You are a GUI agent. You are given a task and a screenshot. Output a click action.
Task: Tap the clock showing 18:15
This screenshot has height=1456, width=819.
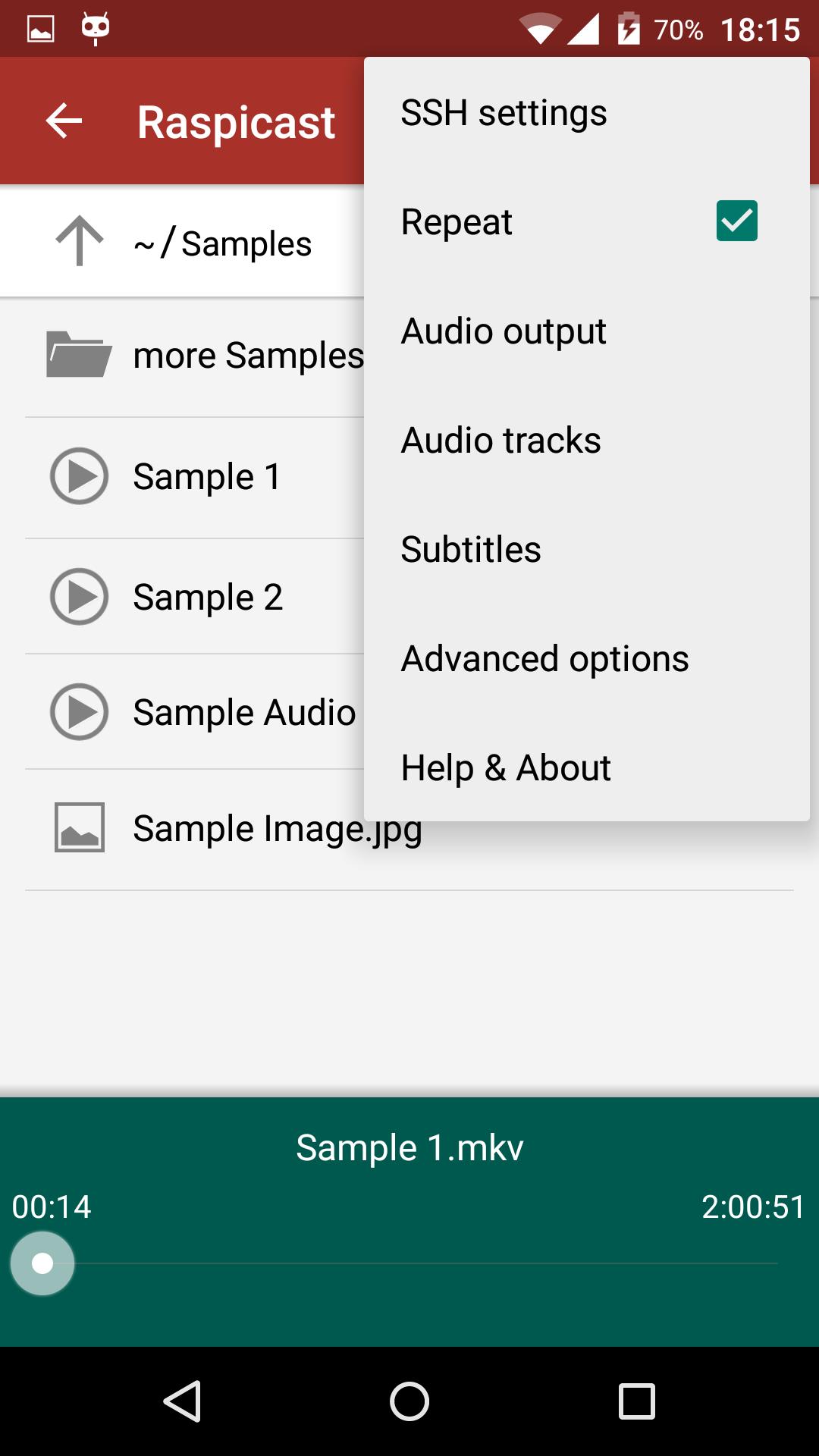pyautogui.click(x=760, y=30)
